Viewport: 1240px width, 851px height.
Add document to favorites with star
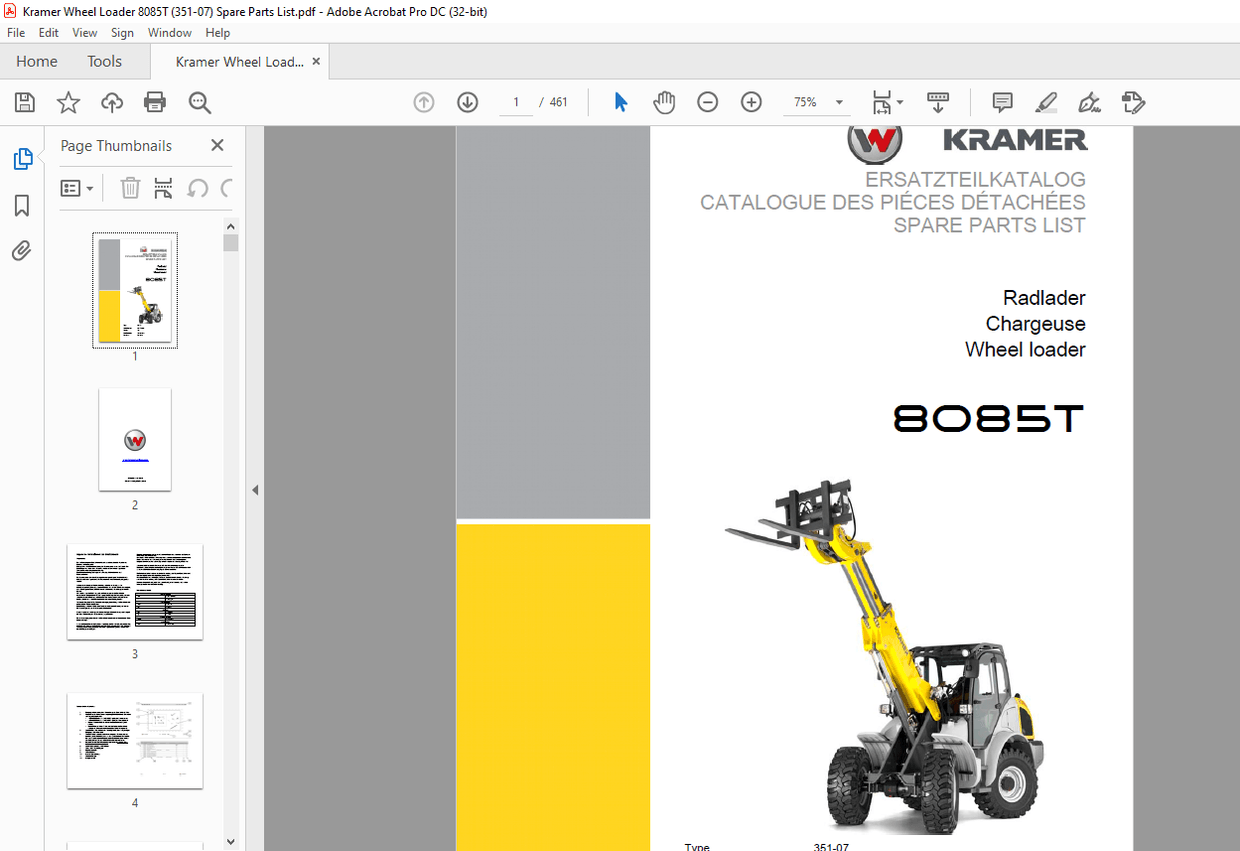(67, 102)
